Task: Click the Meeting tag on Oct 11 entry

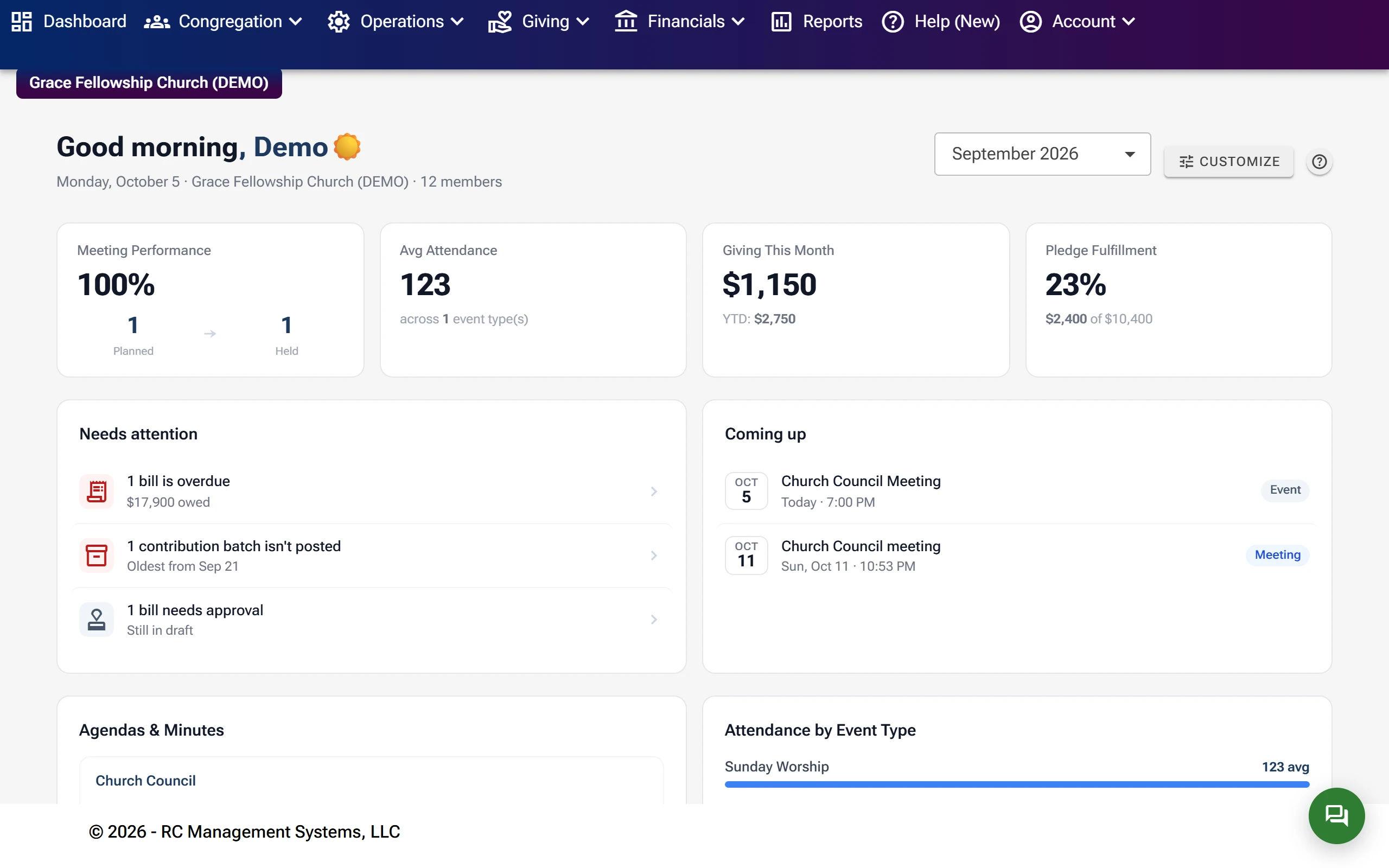Action: [x=1277, y=555]
